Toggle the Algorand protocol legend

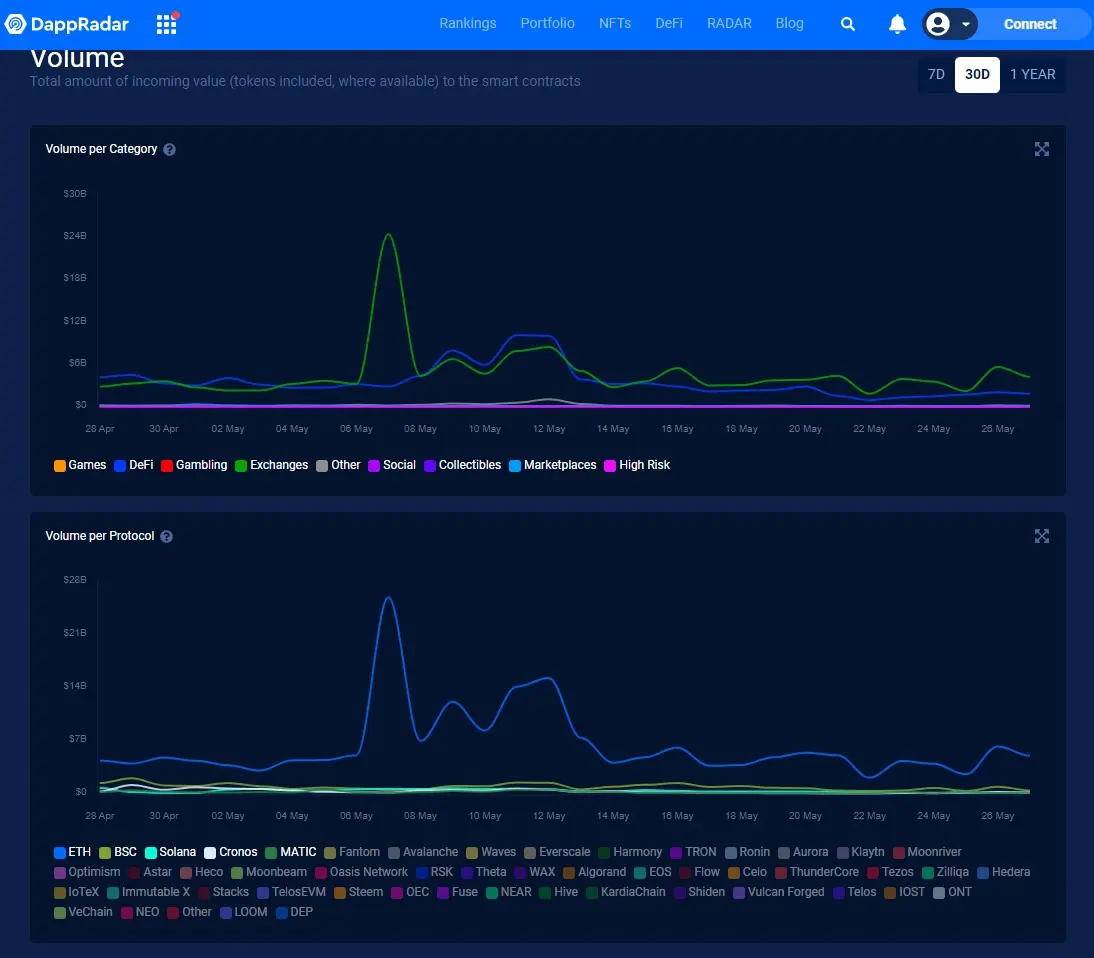[x=594, y=872]
